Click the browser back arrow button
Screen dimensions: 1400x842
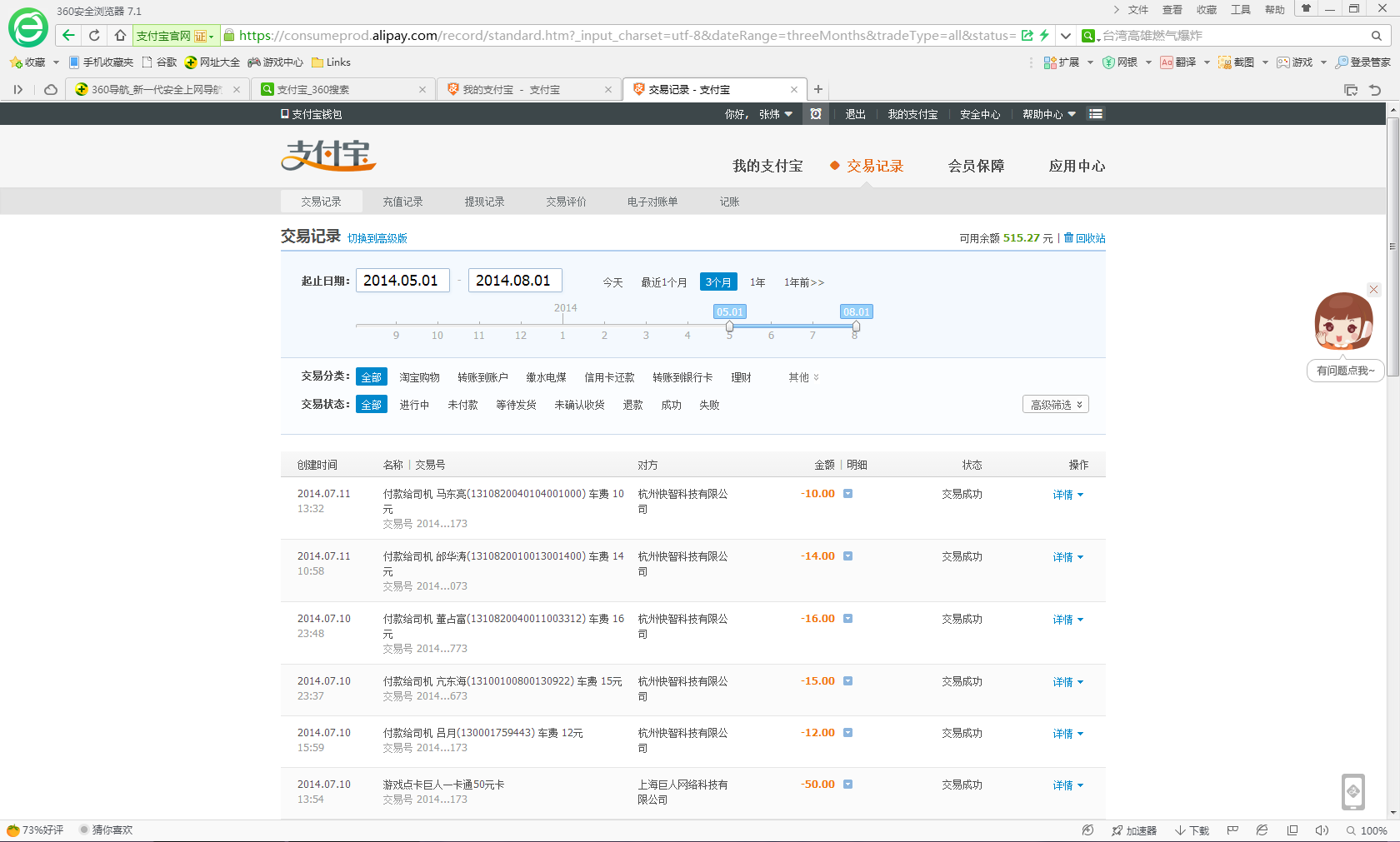68,35
